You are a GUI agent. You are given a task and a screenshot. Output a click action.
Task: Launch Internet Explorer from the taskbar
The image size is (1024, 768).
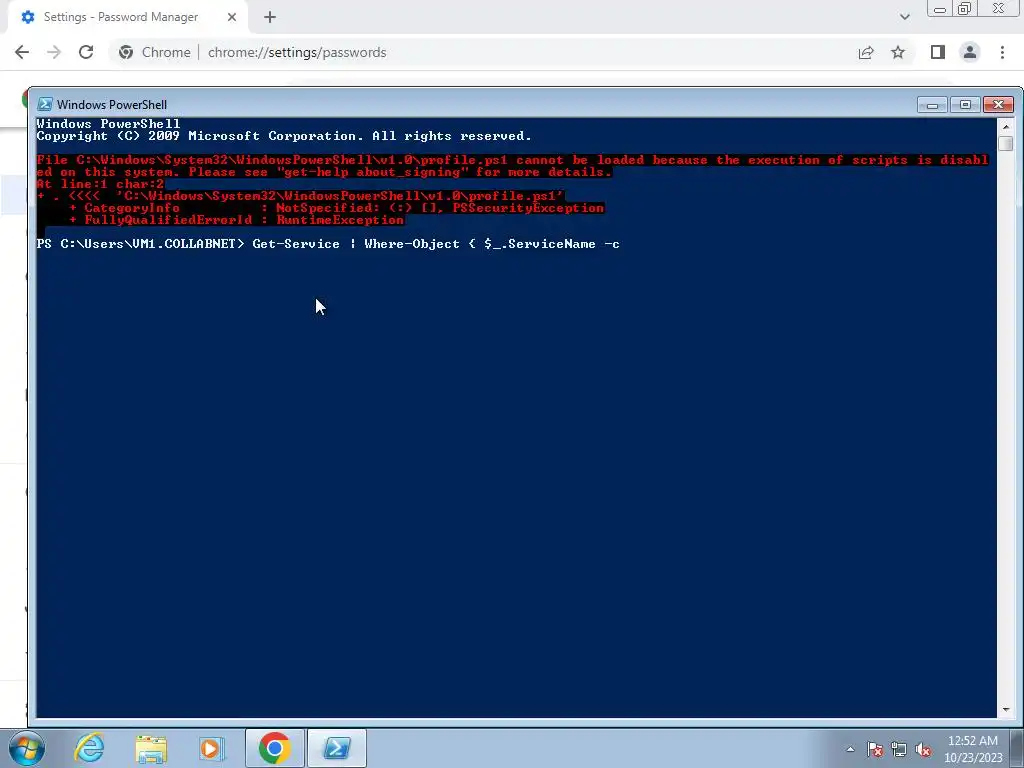[x=89, y=748]
